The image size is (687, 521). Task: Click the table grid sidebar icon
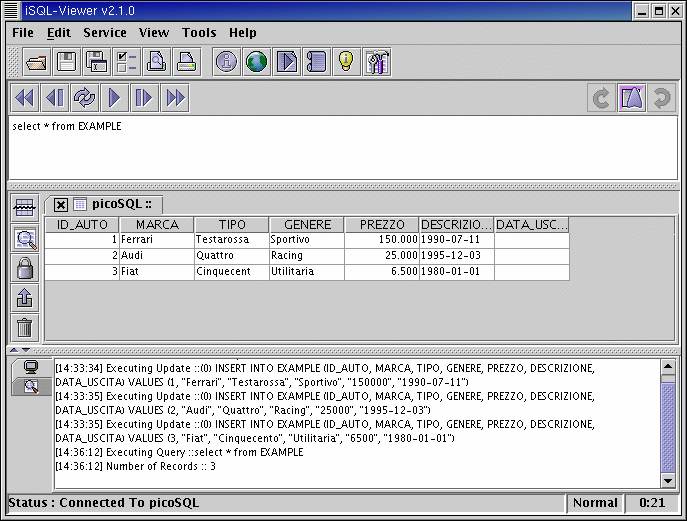click(x=25, y=208)
